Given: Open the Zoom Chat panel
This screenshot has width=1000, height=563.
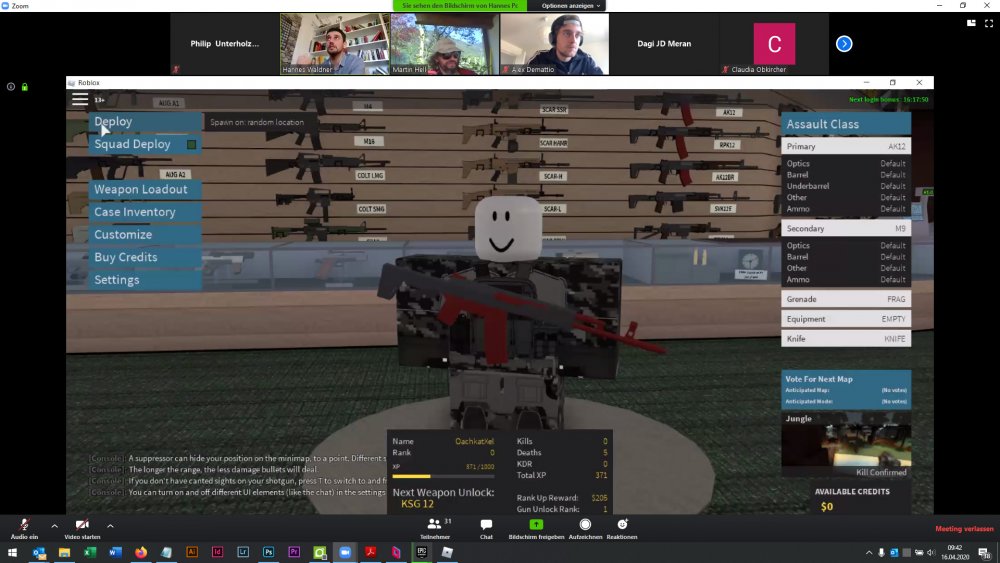Looking at the screenshot, I should click(486, 529).
